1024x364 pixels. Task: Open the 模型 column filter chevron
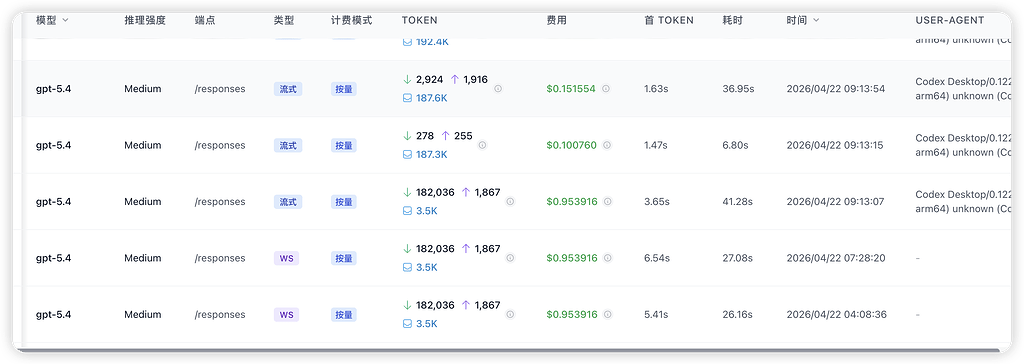[65, 20]
